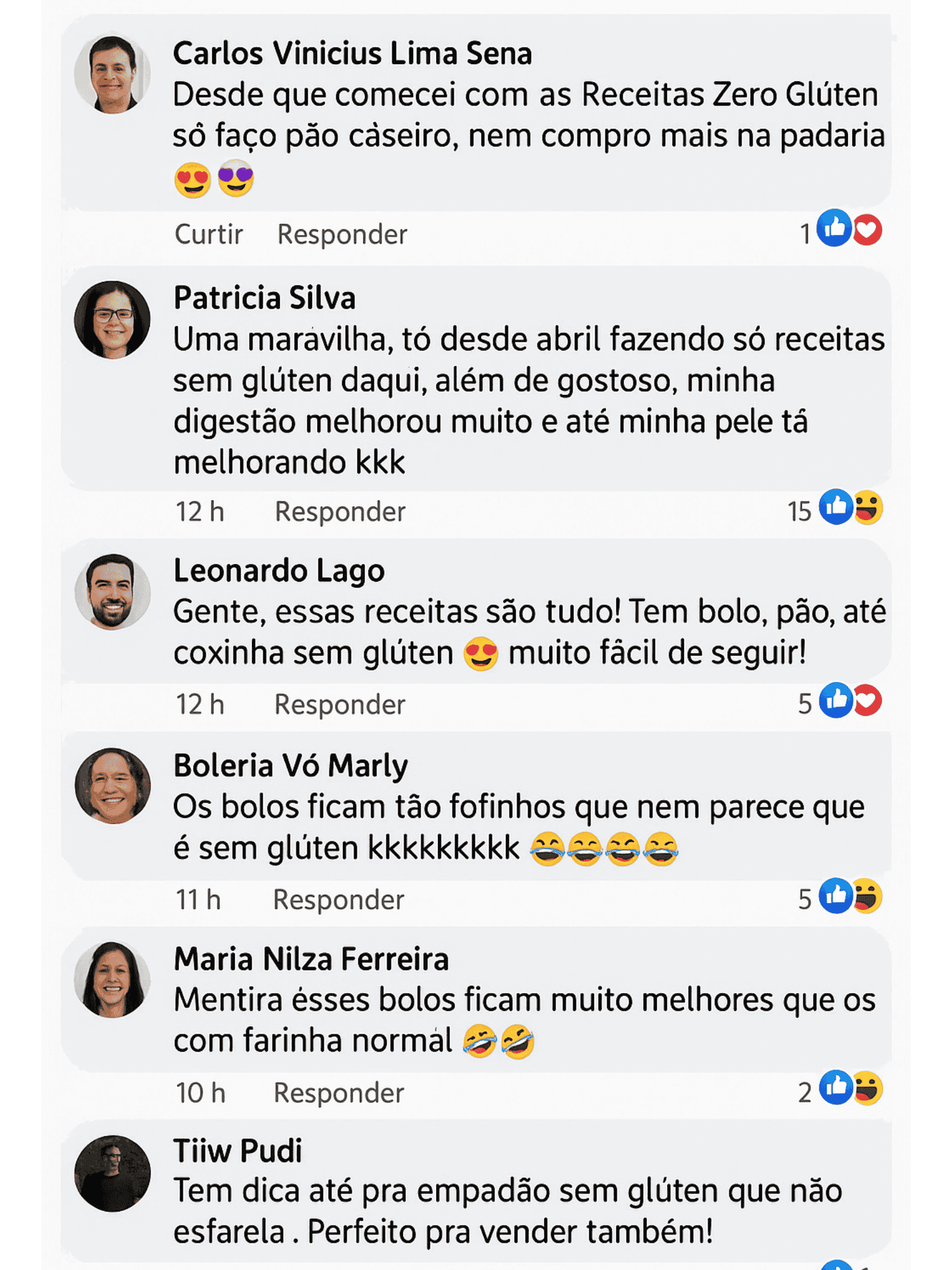952x1270 pixels.
Task: Click the like reaction on Boleria Vó Marly's comment
Action: 836,895
